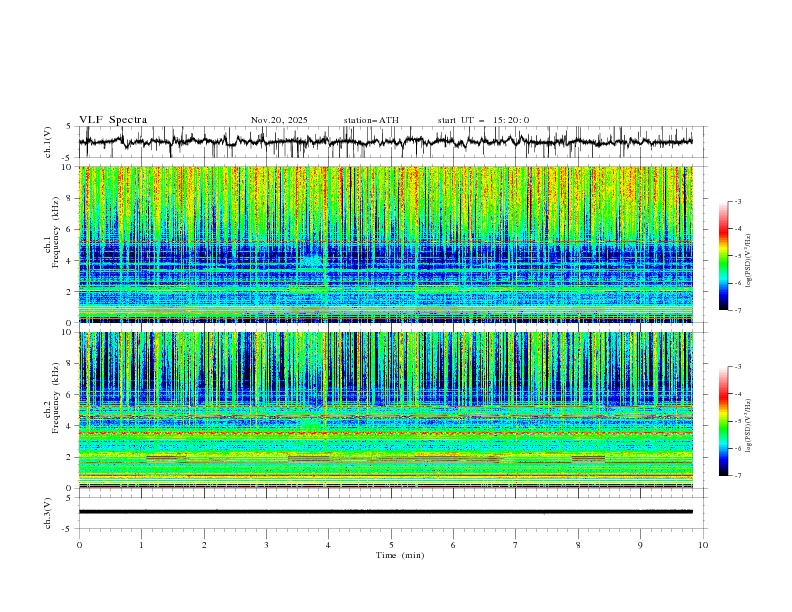
Task: Click the "start UT = 15:20:0" label
Action: (x=483, y=120)
